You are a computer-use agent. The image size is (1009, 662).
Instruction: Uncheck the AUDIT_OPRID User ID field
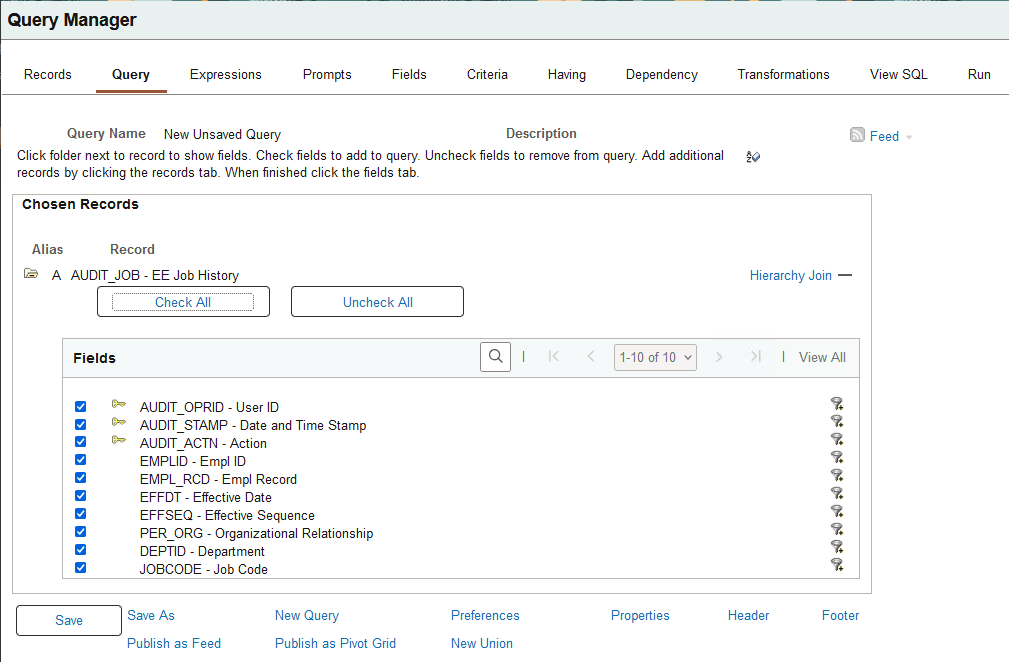[80, 405]
